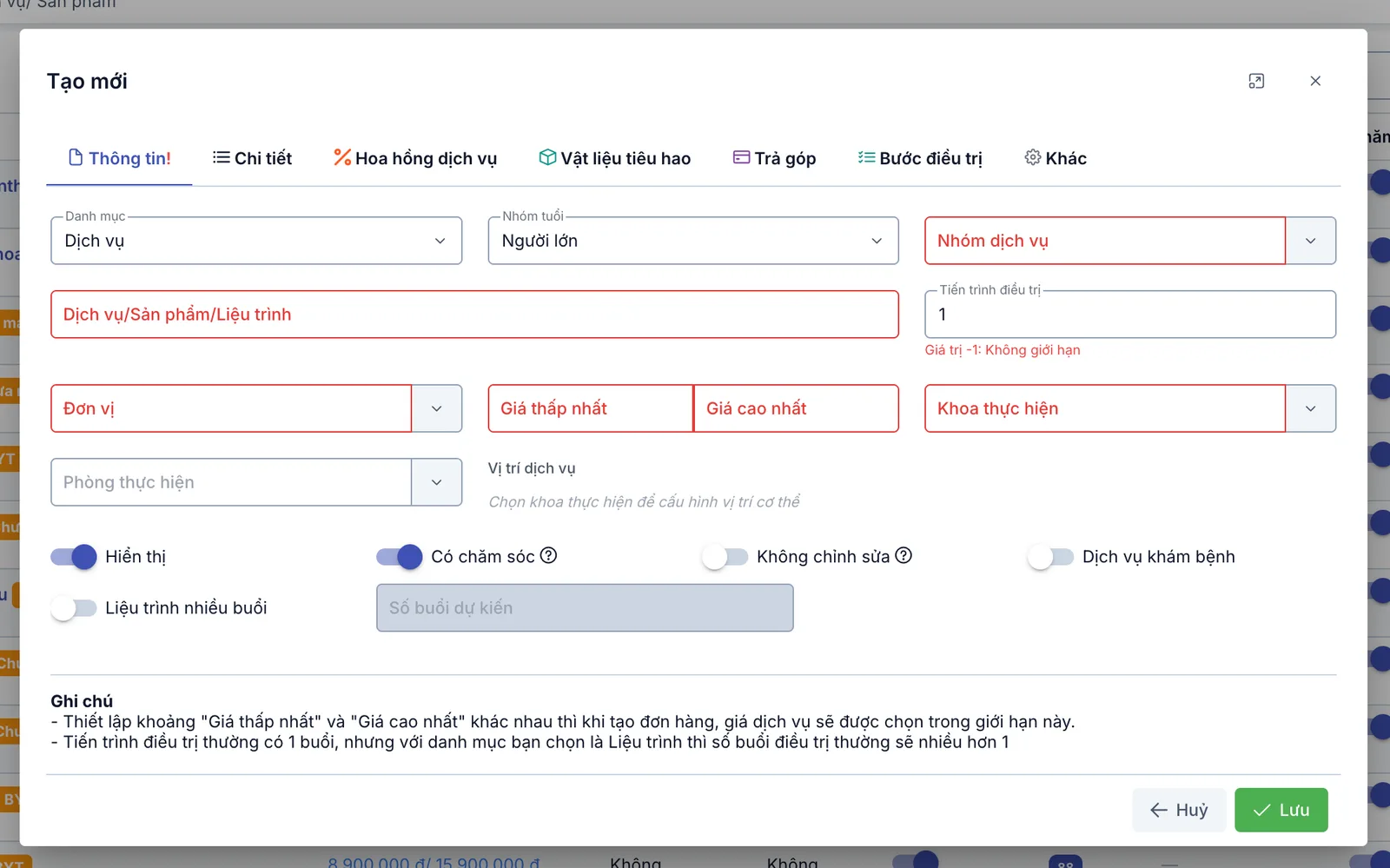The width and height of the screenshot is (1390, 868).
Task: Open the Khác settings tab
Action: (1056, 158)
